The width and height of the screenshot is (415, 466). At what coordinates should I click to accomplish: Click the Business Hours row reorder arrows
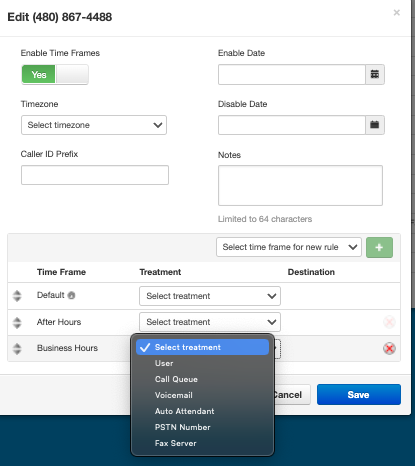click(x=17, y=348)
